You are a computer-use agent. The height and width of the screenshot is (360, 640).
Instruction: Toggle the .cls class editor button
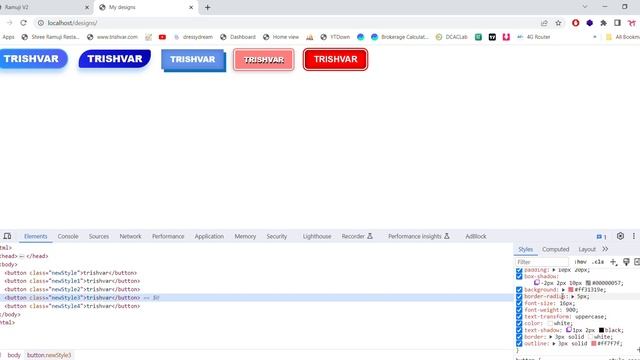pos(598,262)
